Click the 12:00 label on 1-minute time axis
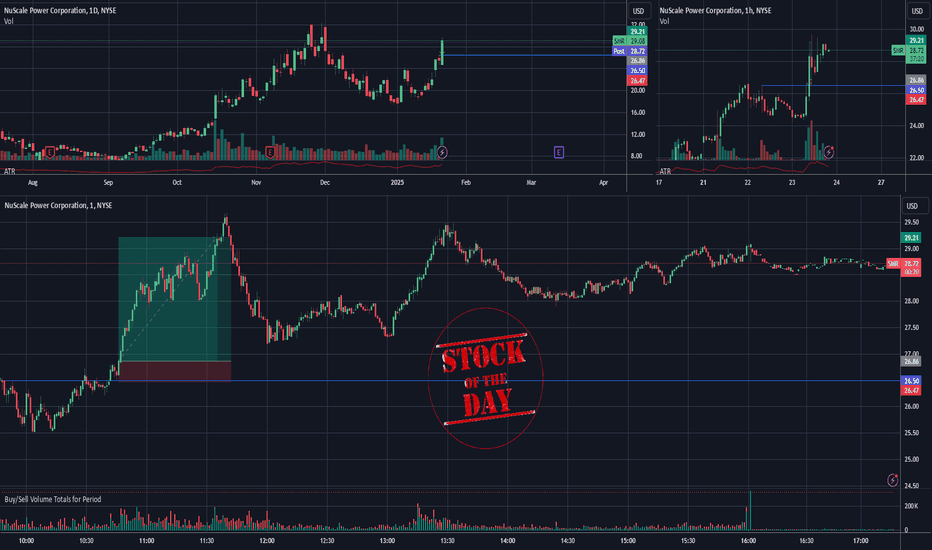932x550 pixels. pos(267,541)
